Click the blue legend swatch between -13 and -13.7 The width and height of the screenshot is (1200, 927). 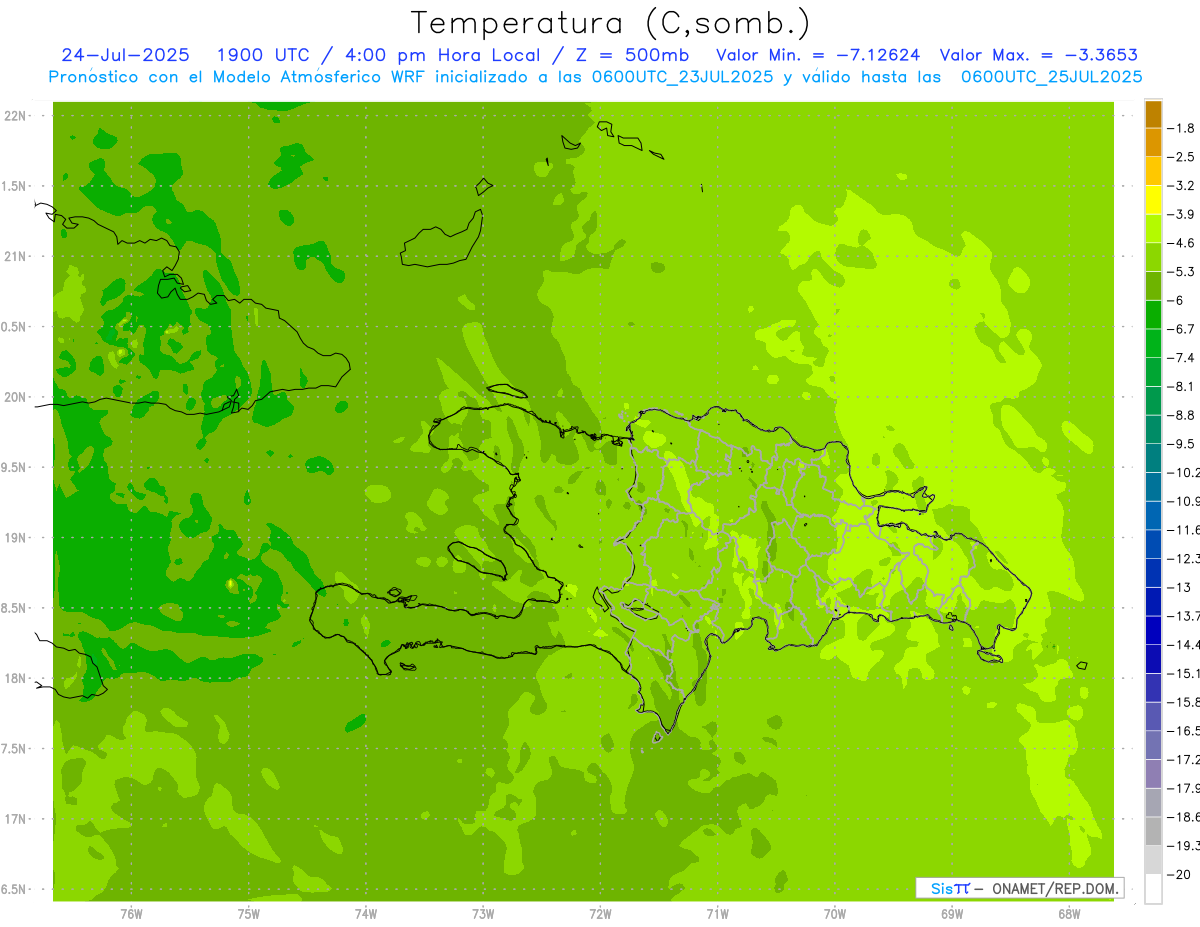click(x=1153, y=601)
